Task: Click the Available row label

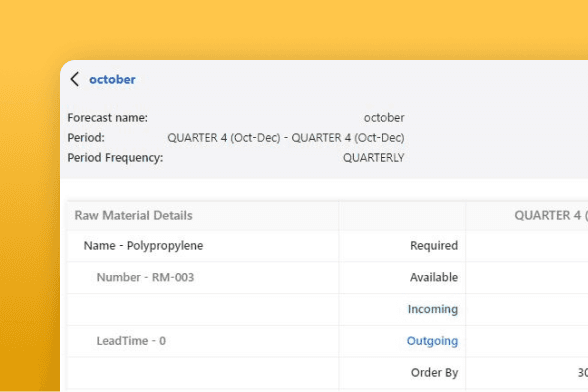Action: (434, 277)
